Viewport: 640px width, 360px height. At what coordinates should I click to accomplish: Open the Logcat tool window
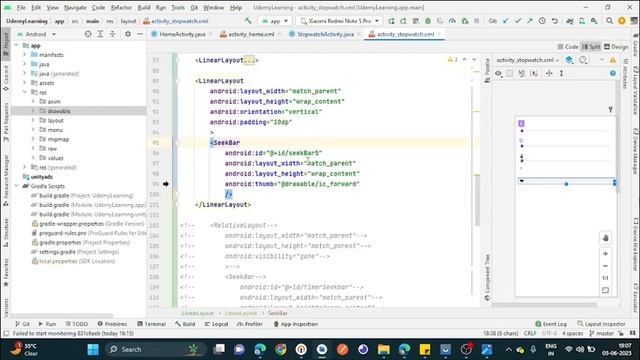(x=216, y=324)
